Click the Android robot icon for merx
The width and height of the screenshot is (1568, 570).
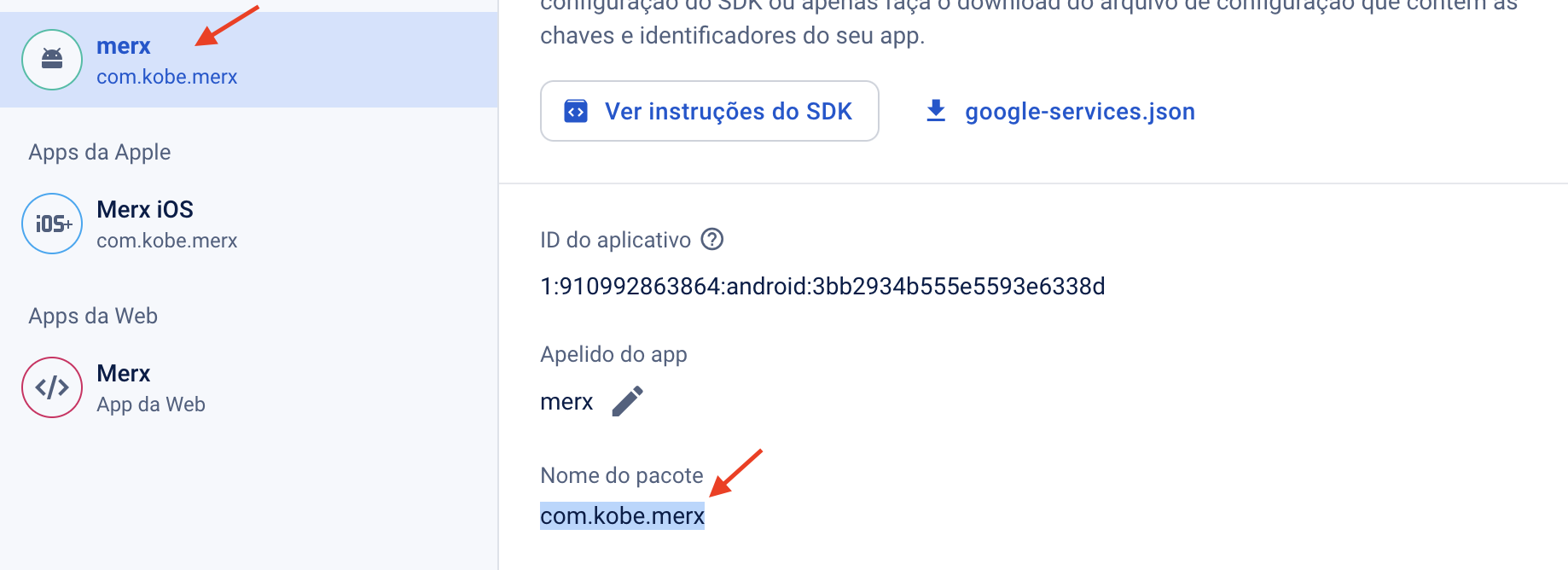(52, 60)
